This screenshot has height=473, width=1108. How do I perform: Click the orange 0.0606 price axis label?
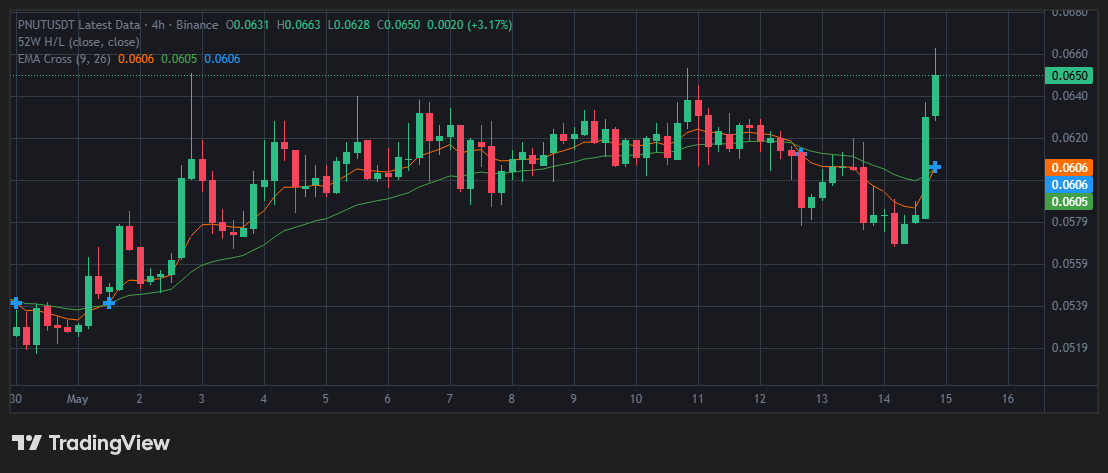coord(1068,168)
